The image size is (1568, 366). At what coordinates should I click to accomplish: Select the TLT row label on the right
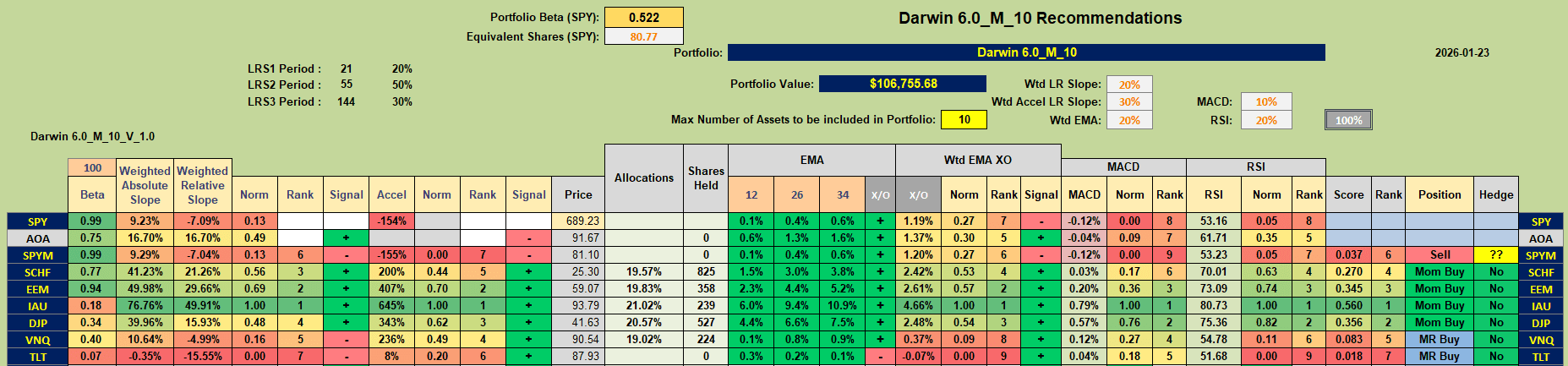[x=1541, y=356]
